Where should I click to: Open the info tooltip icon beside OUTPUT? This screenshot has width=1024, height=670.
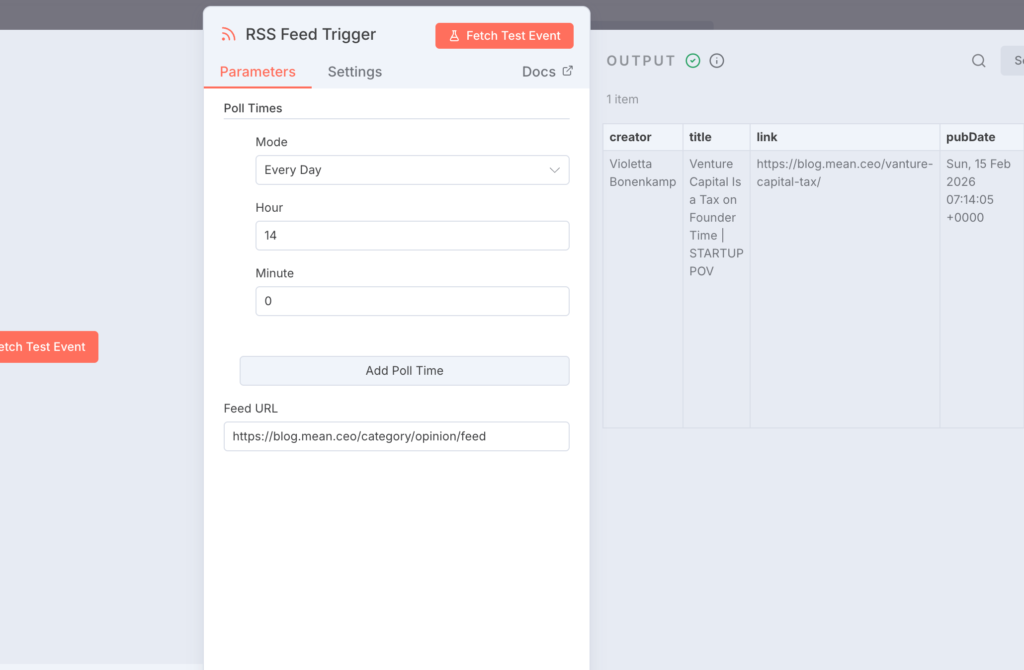(x=717, y=60)
